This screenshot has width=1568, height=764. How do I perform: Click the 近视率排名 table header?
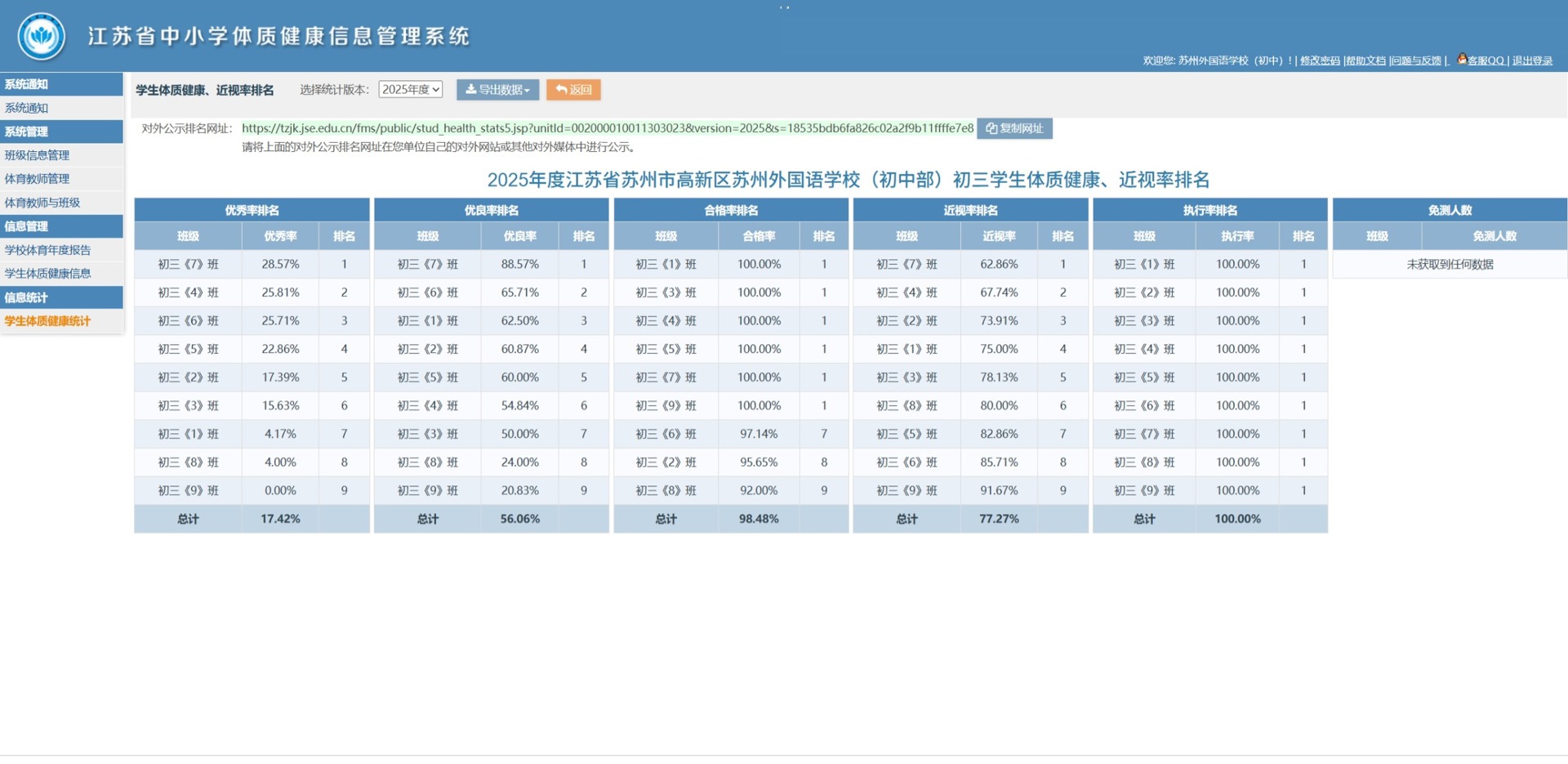point(970,210)
